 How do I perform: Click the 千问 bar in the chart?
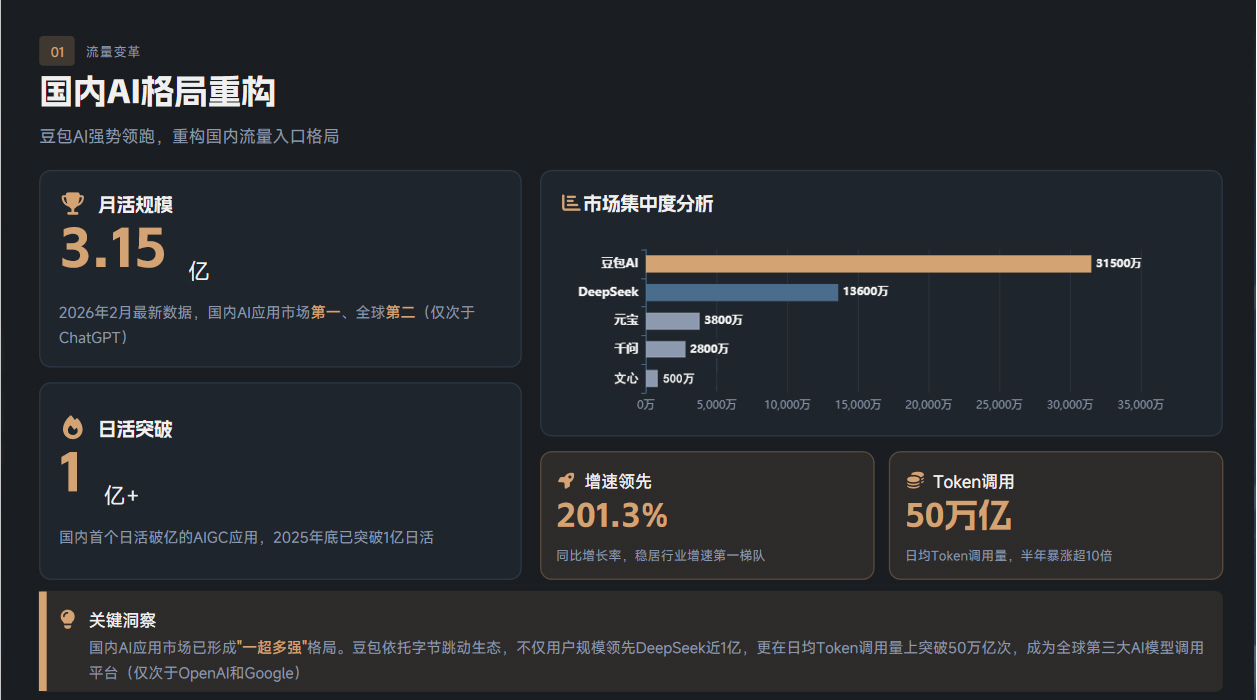(x=665, y=349)
